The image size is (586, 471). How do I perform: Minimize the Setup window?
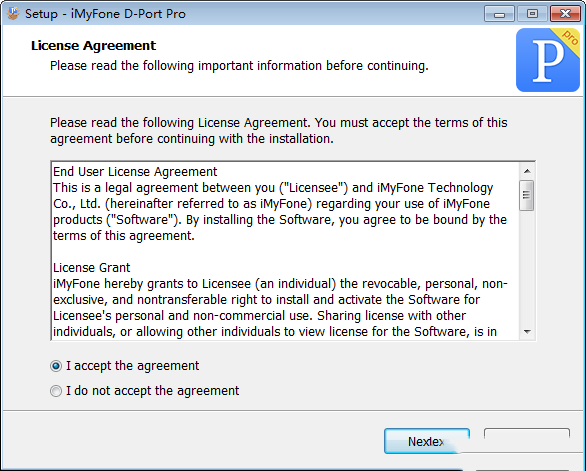(499, 14)
